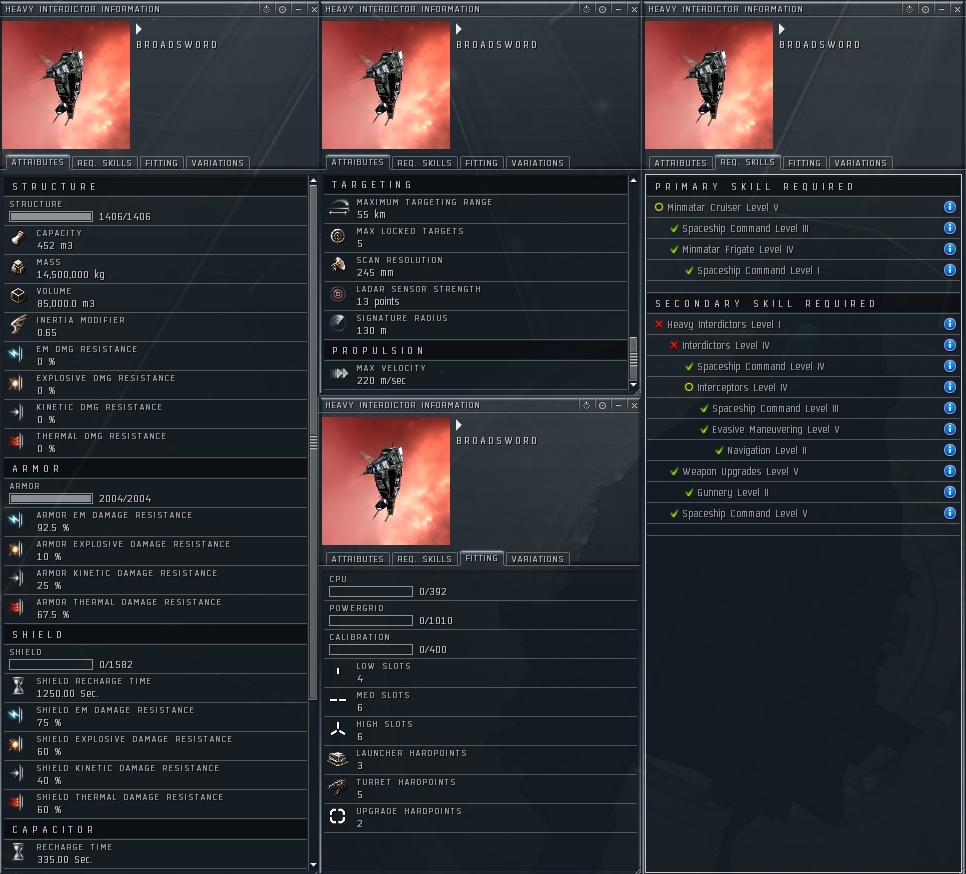Click the Med Slots icon in Fitting
This screenshot has width=966, height=874.
(x=338, y=700)
